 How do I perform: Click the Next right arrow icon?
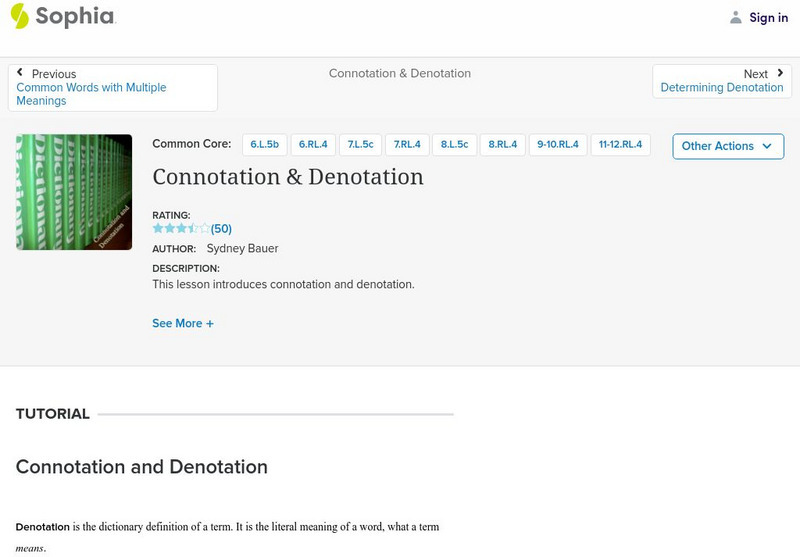click(780, 73)
